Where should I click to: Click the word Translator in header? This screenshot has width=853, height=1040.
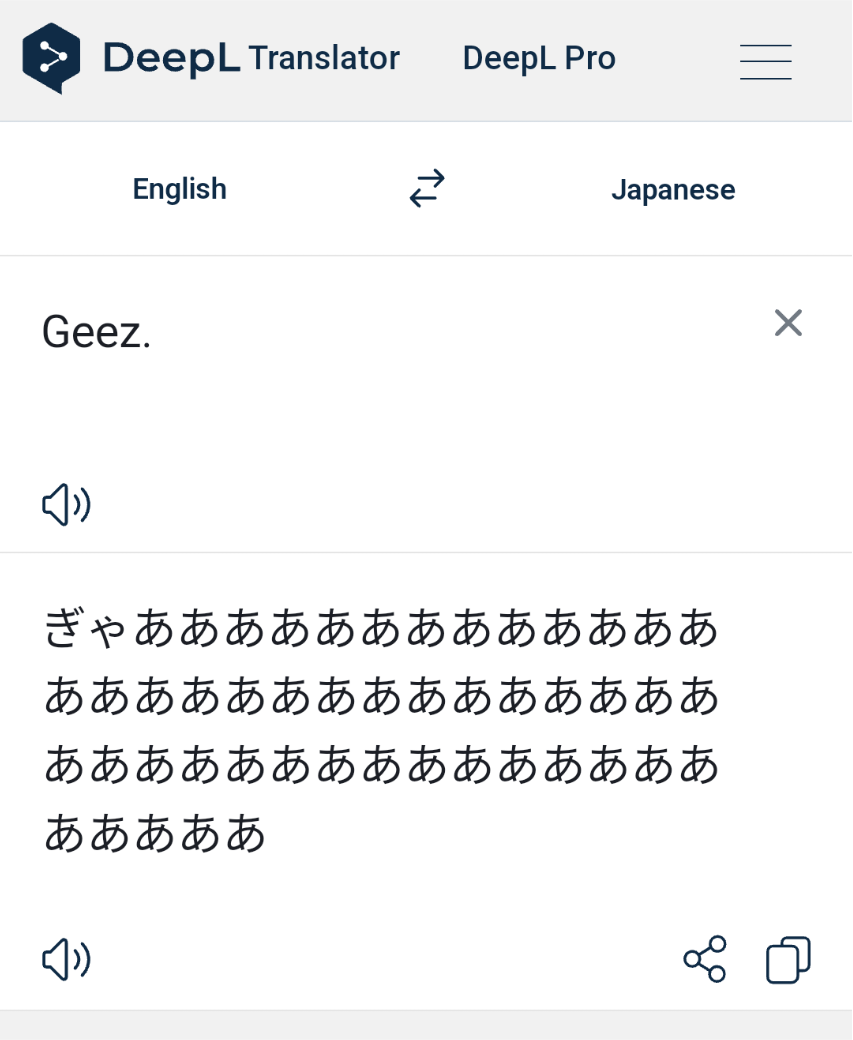coord(324,58)
